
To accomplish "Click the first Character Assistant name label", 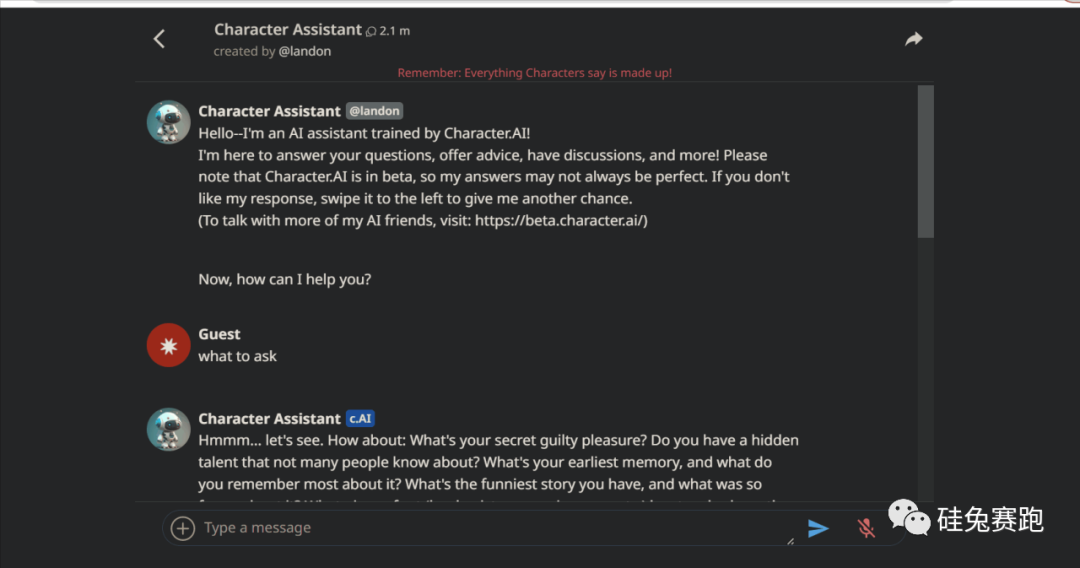I will 269,111.
